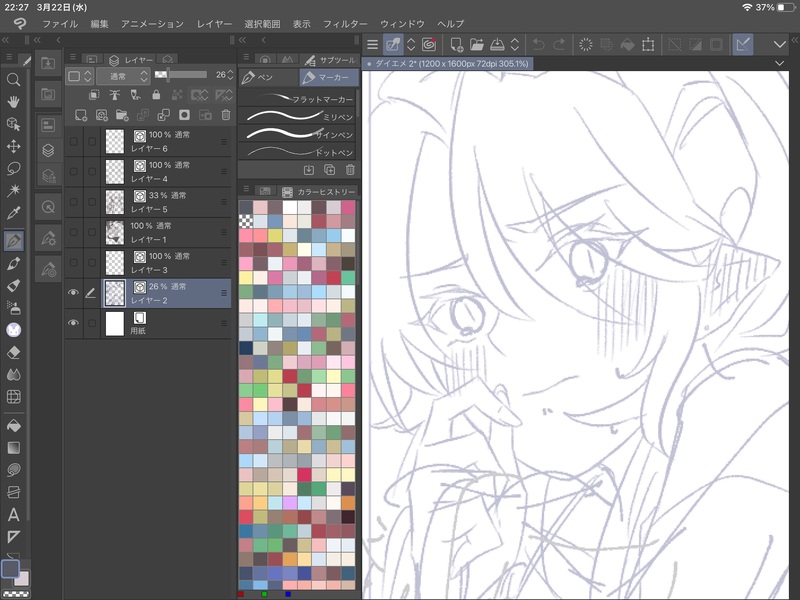Collapse the left panel double-chevron
Viewport: 800px width, 600px height.
pos(5,40)
